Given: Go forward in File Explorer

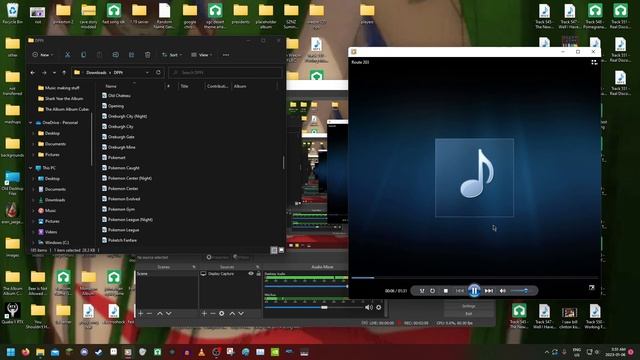Looking at the screenshot, I should tap(44, 73).
